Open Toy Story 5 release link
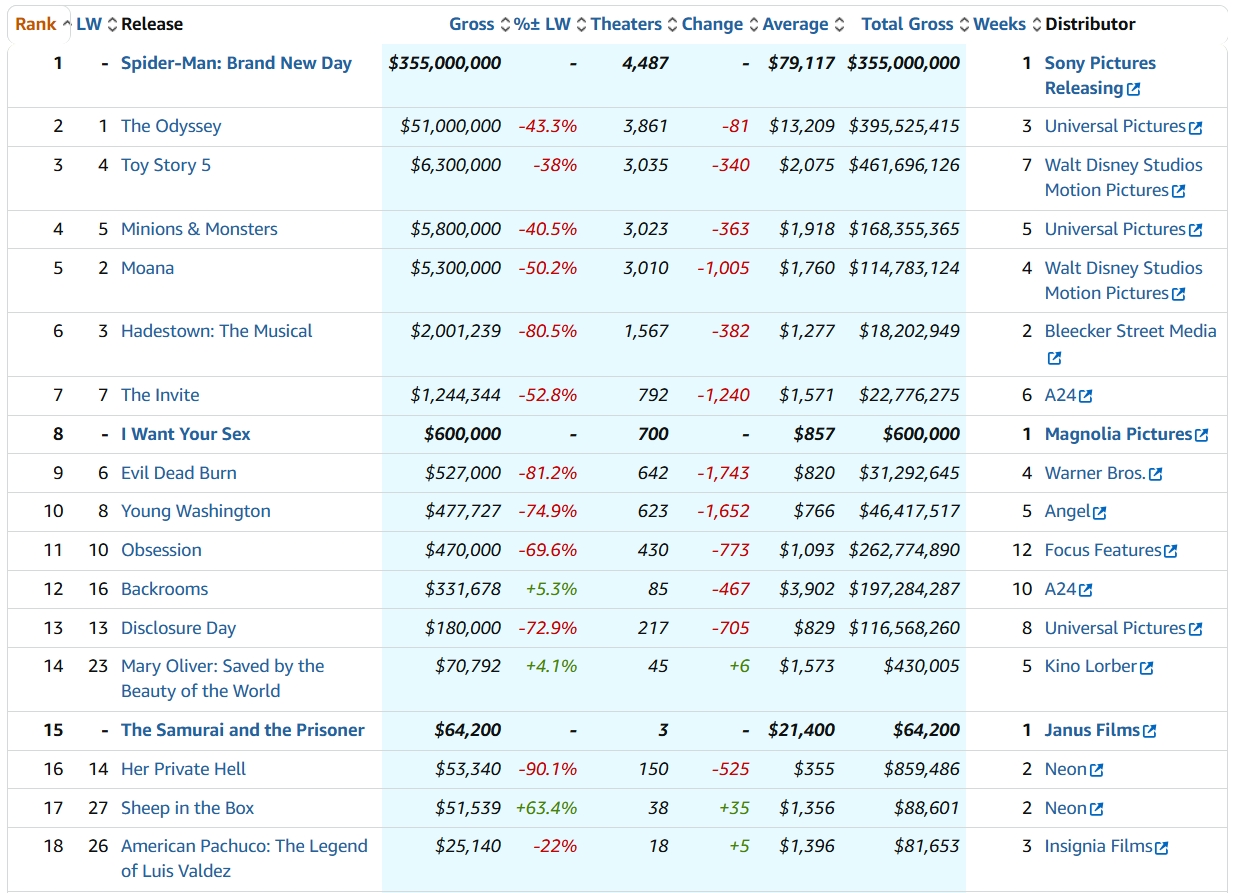Screen dimensions: 1234x893 click(x=166, y=165)
